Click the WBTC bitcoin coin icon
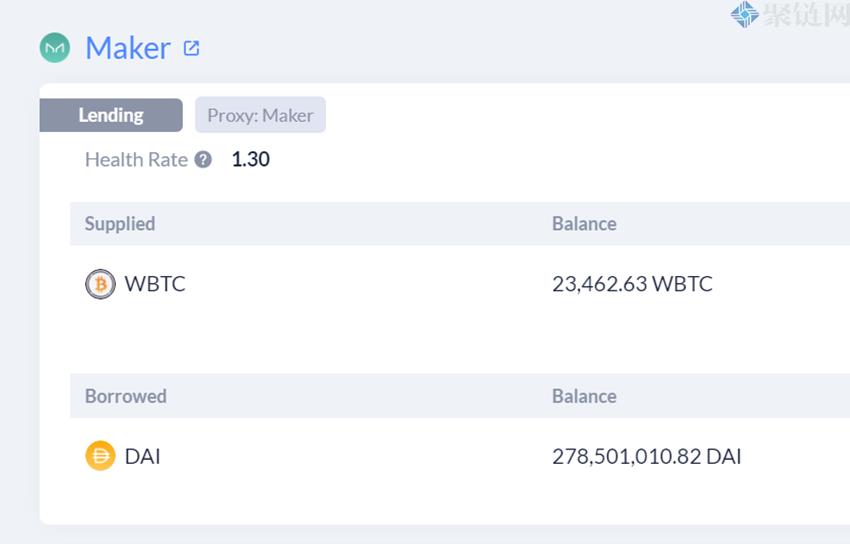 point(100,284)
